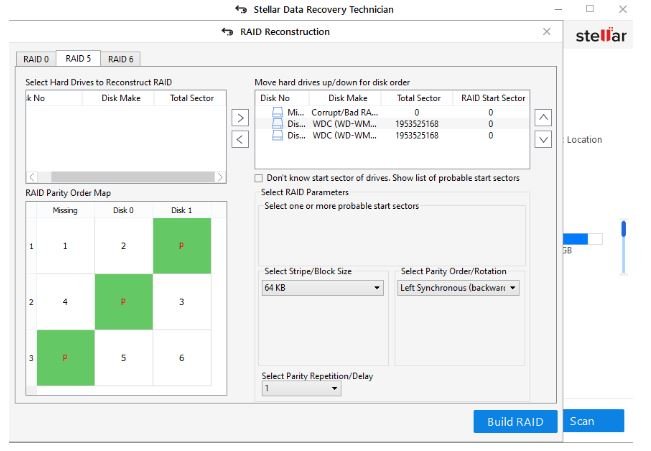Move selected drive to RAID list with right arrow
651x451 pixels.
240,118
